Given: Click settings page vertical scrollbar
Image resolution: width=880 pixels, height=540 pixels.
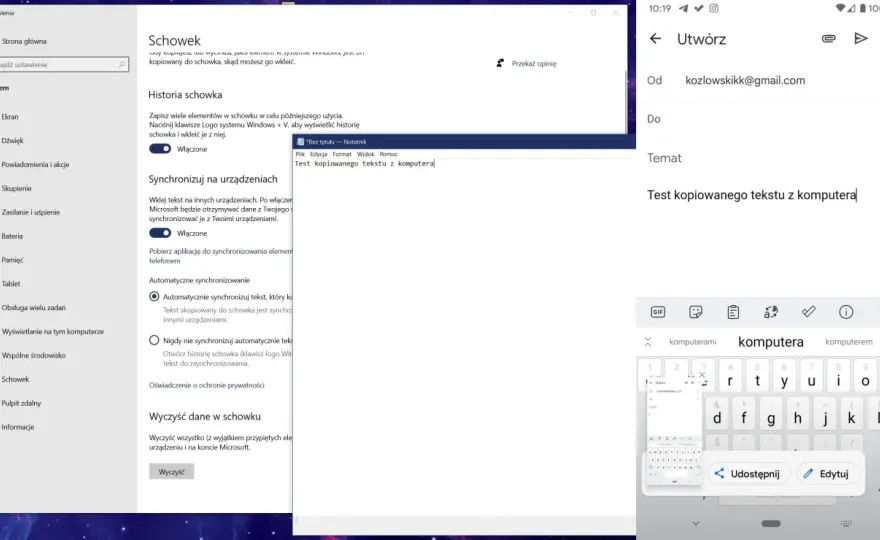Looking at the screenshot, I should pos(626,101).
